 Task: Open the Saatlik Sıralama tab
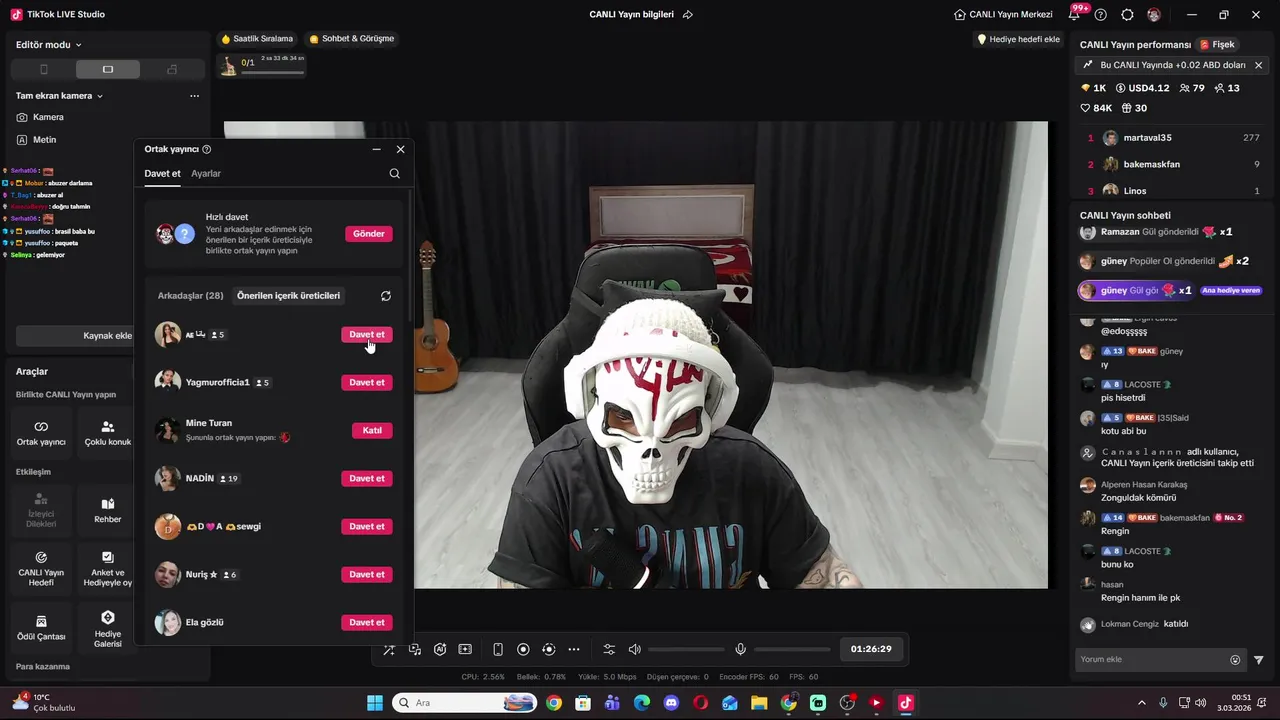pyautogui.click(x=257, y=39)
